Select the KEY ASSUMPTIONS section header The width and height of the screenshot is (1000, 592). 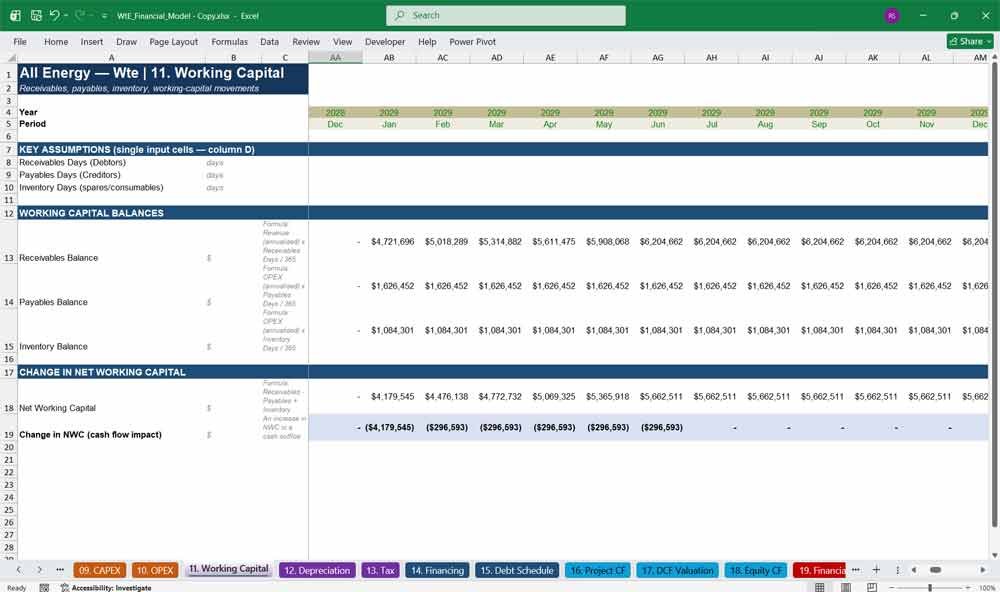coord(136,149)
